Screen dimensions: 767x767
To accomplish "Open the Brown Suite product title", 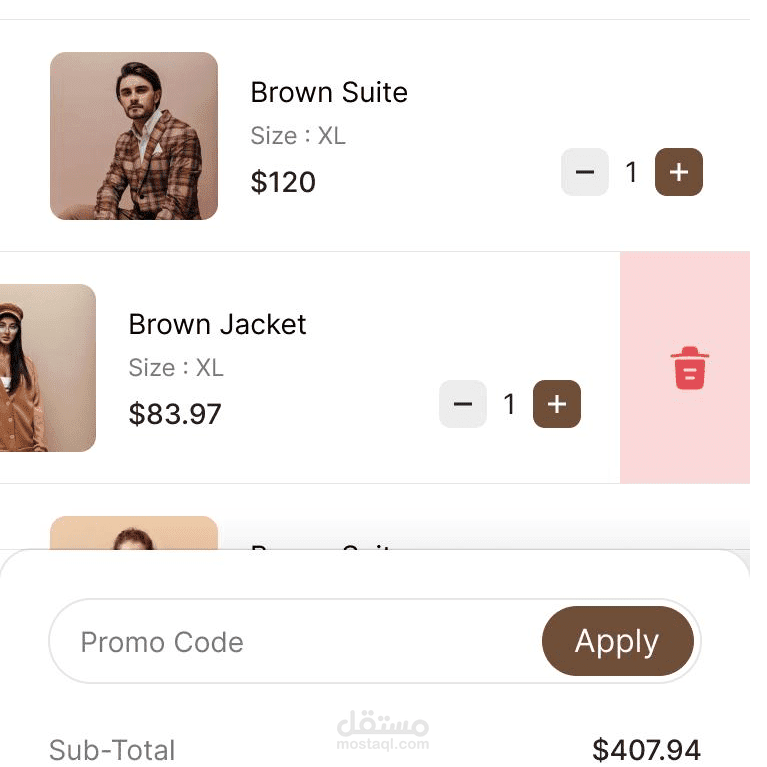I will pyautogui.click(x=329, y=93).
